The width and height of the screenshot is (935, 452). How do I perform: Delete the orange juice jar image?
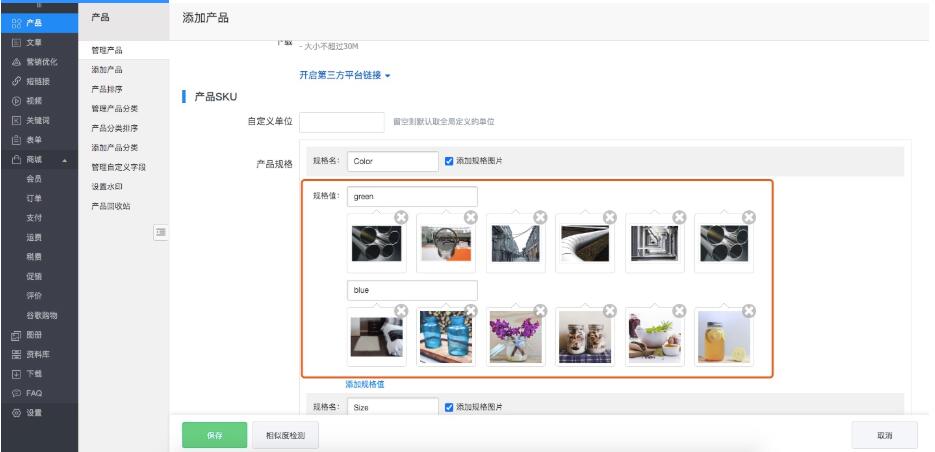pyautogui.click(x=748, y=311)
